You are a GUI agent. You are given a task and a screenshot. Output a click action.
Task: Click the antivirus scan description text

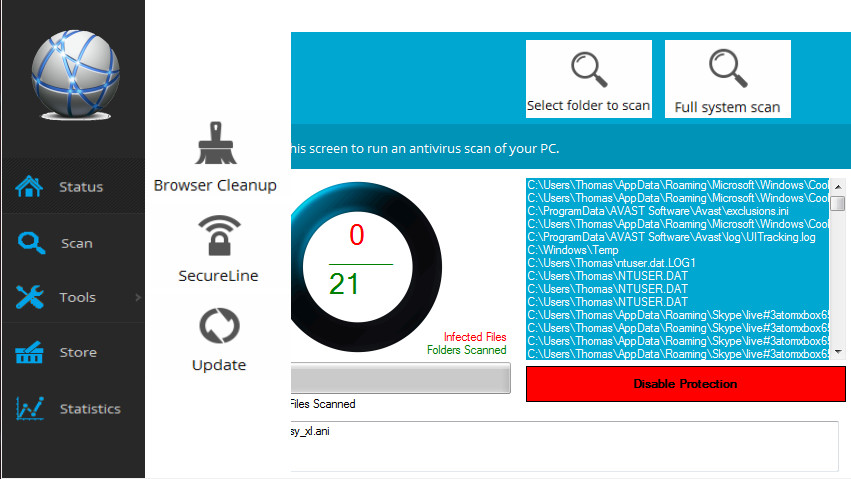click(x=425, y=149)
